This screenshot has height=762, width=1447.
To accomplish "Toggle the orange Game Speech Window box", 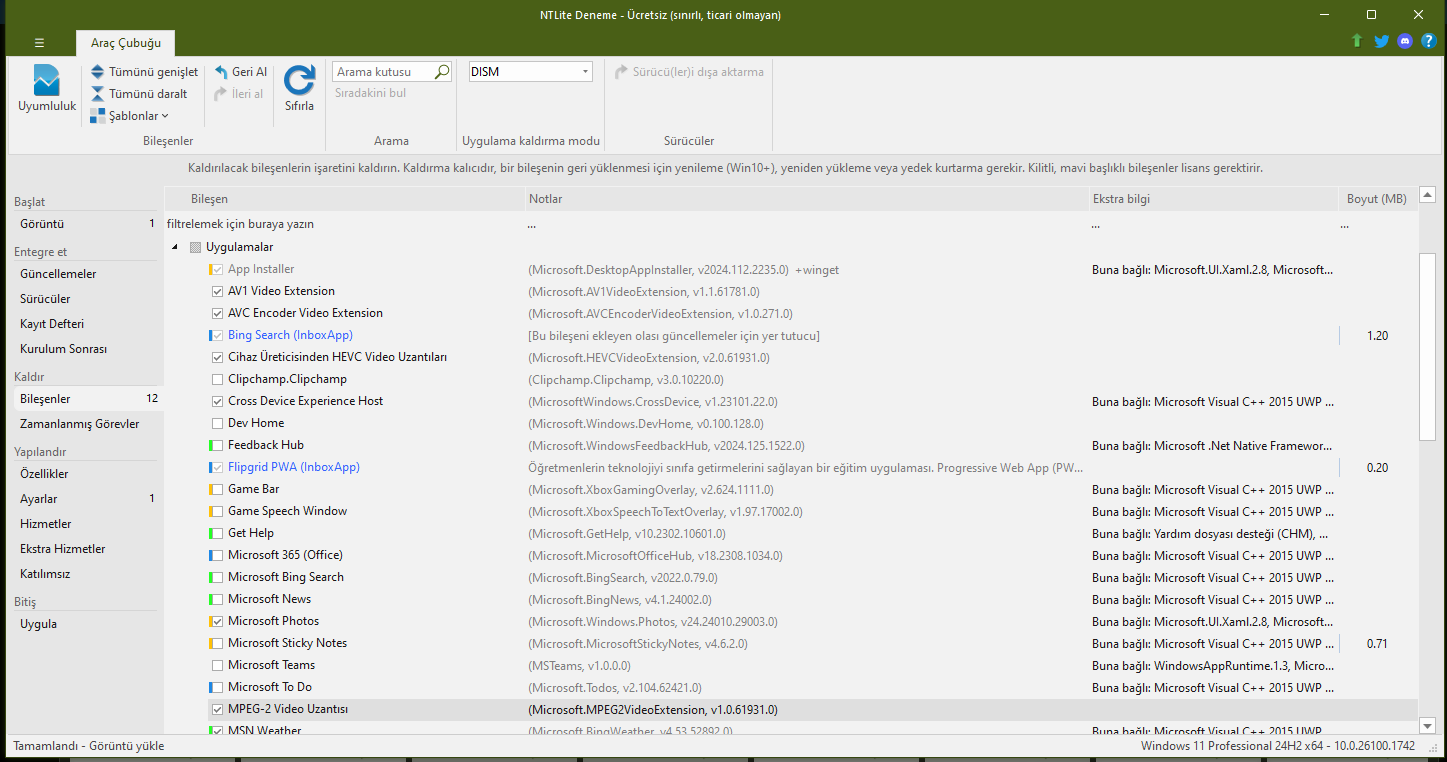I will 216,511.
